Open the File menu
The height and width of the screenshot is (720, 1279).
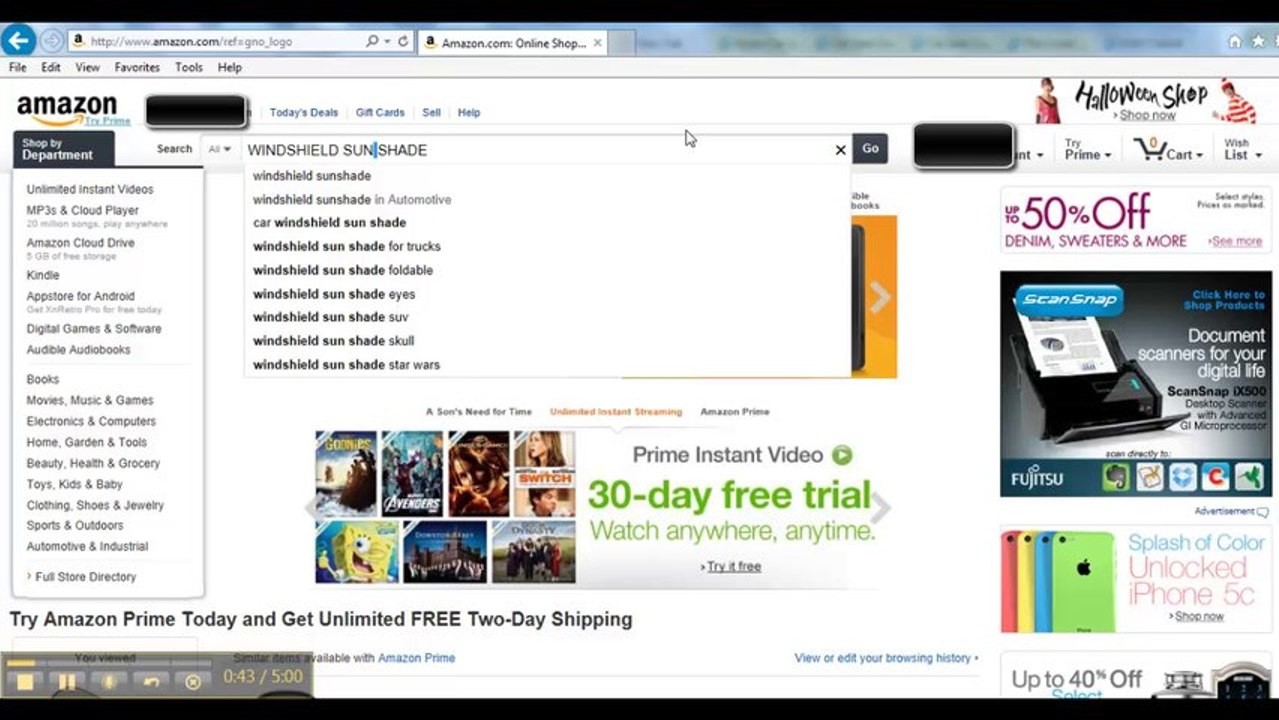pyautogui.click(x=18, y=68)
